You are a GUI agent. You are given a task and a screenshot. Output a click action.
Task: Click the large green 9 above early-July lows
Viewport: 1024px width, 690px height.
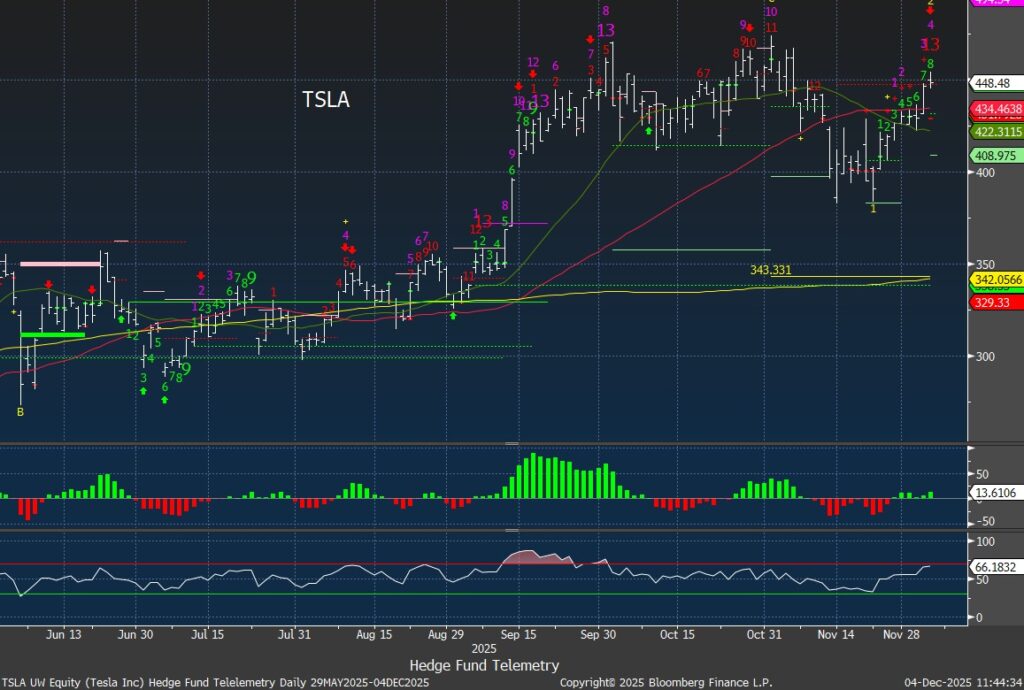point(186,368)
